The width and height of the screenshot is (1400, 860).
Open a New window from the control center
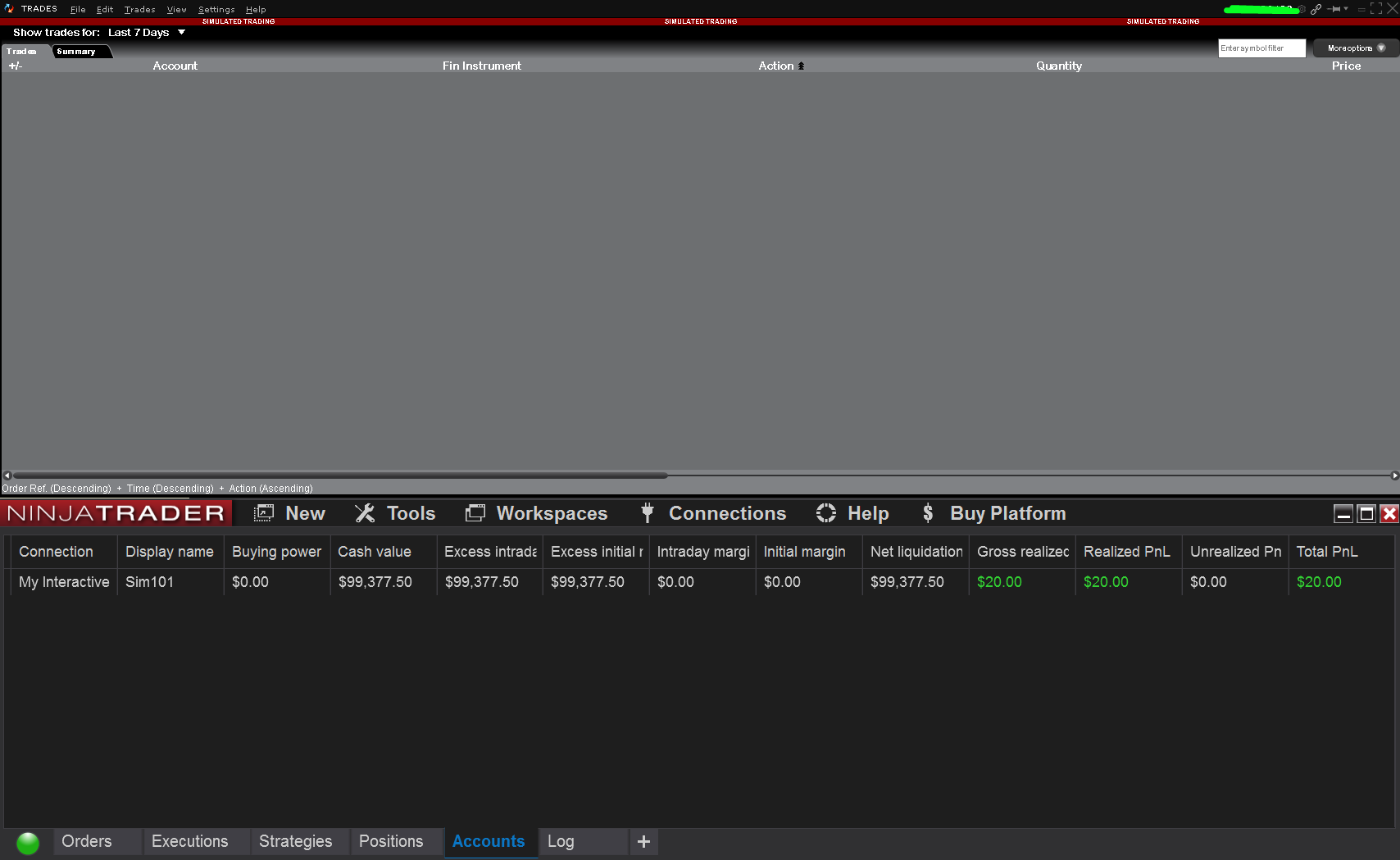click(264, 512)
